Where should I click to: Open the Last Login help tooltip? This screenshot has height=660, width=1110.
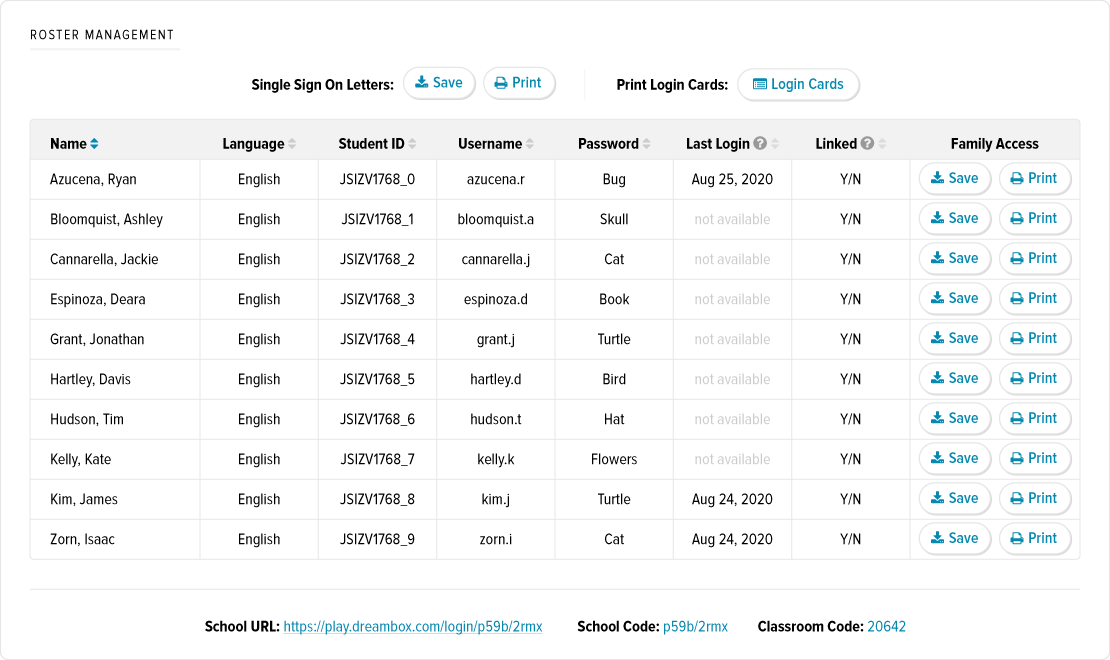pyautogui.click(x=759, y=143)
